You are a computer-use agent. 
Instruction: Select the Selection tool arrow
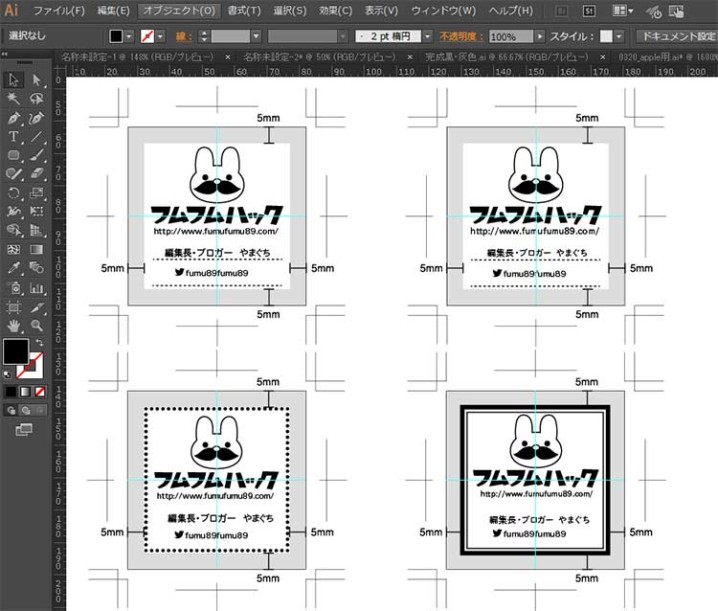[14, 80]
